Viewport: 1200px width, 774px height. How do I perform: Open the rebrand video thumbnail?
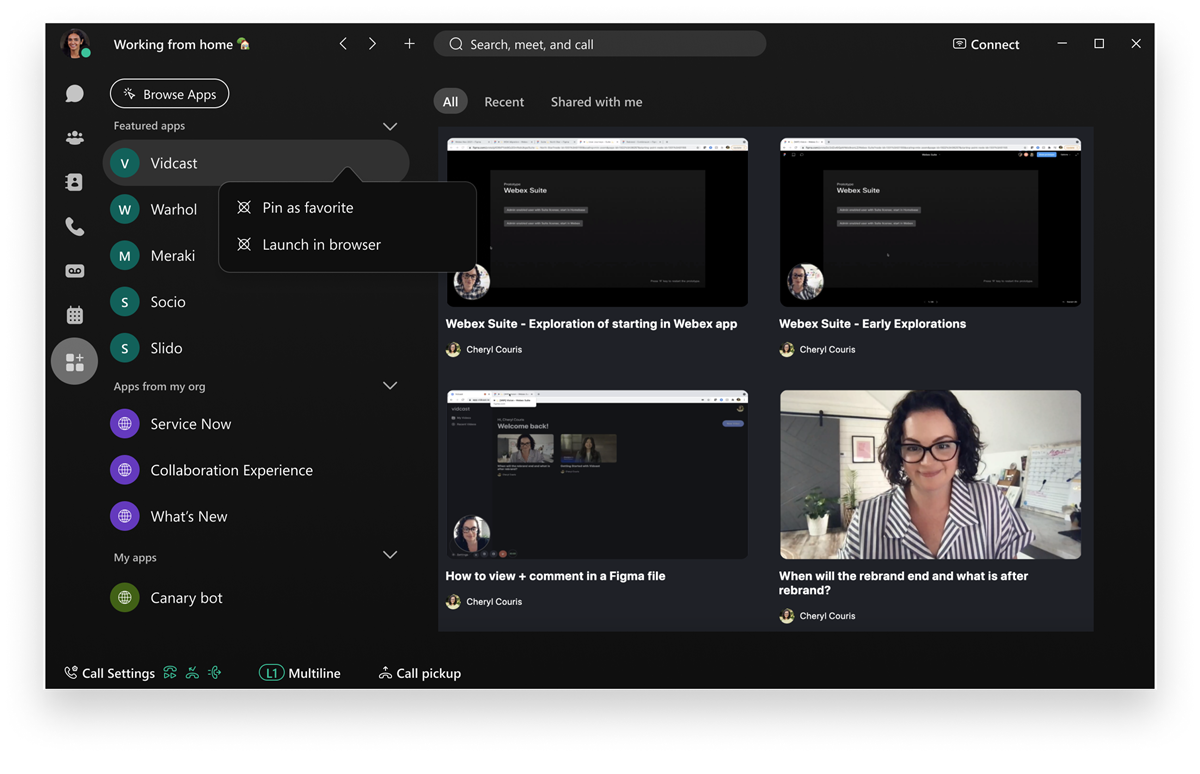click(930, 475)
